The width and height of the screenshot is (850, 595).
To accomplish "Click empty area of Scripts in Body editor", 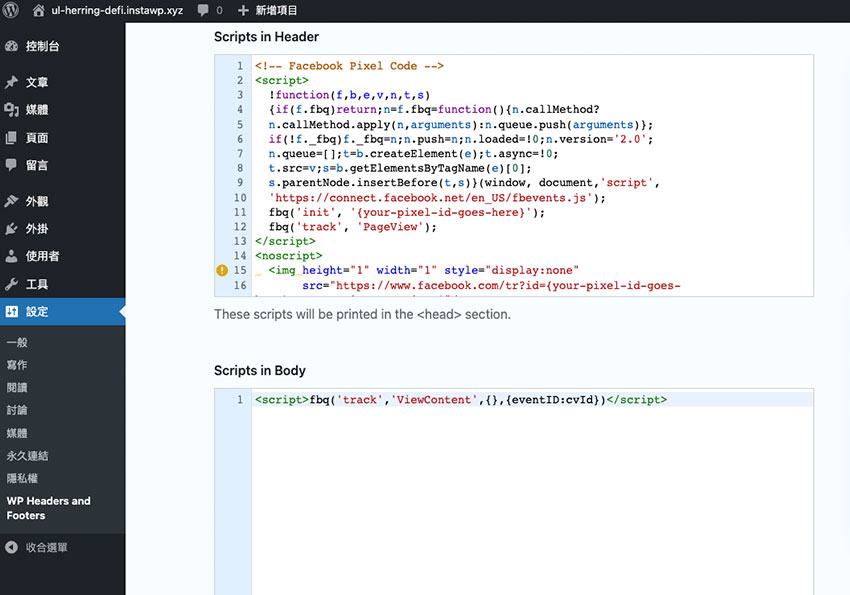I will (x=531, y=499).
